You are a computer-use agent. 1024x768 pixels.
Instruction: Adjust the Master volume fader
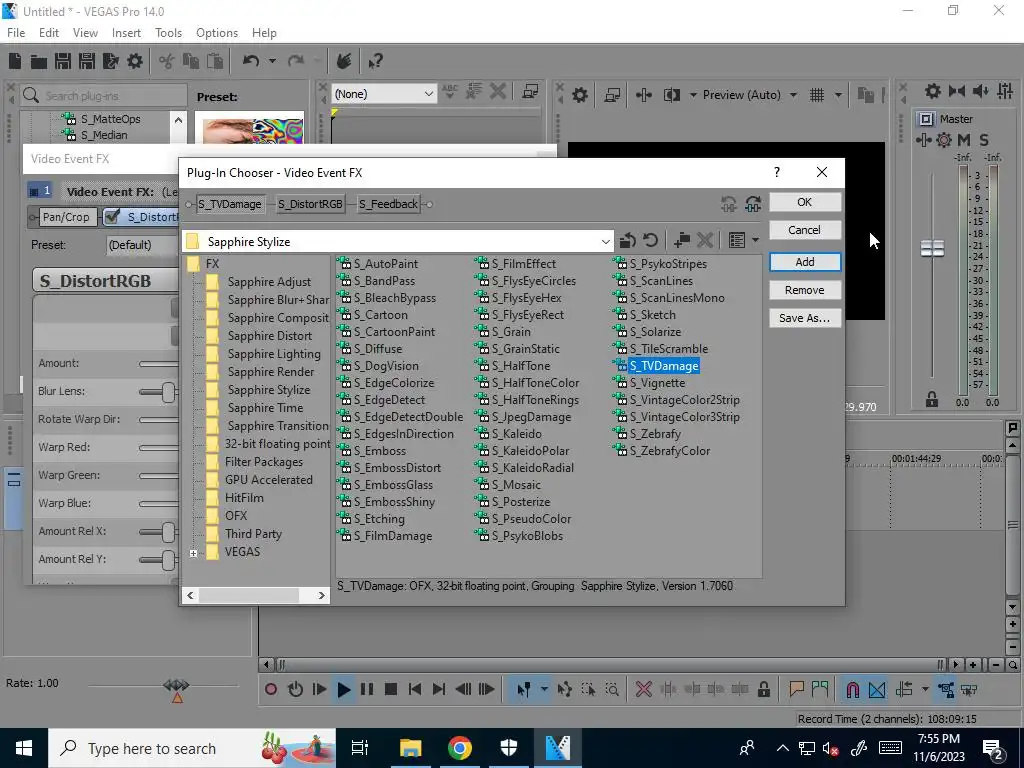pos(932,248)
